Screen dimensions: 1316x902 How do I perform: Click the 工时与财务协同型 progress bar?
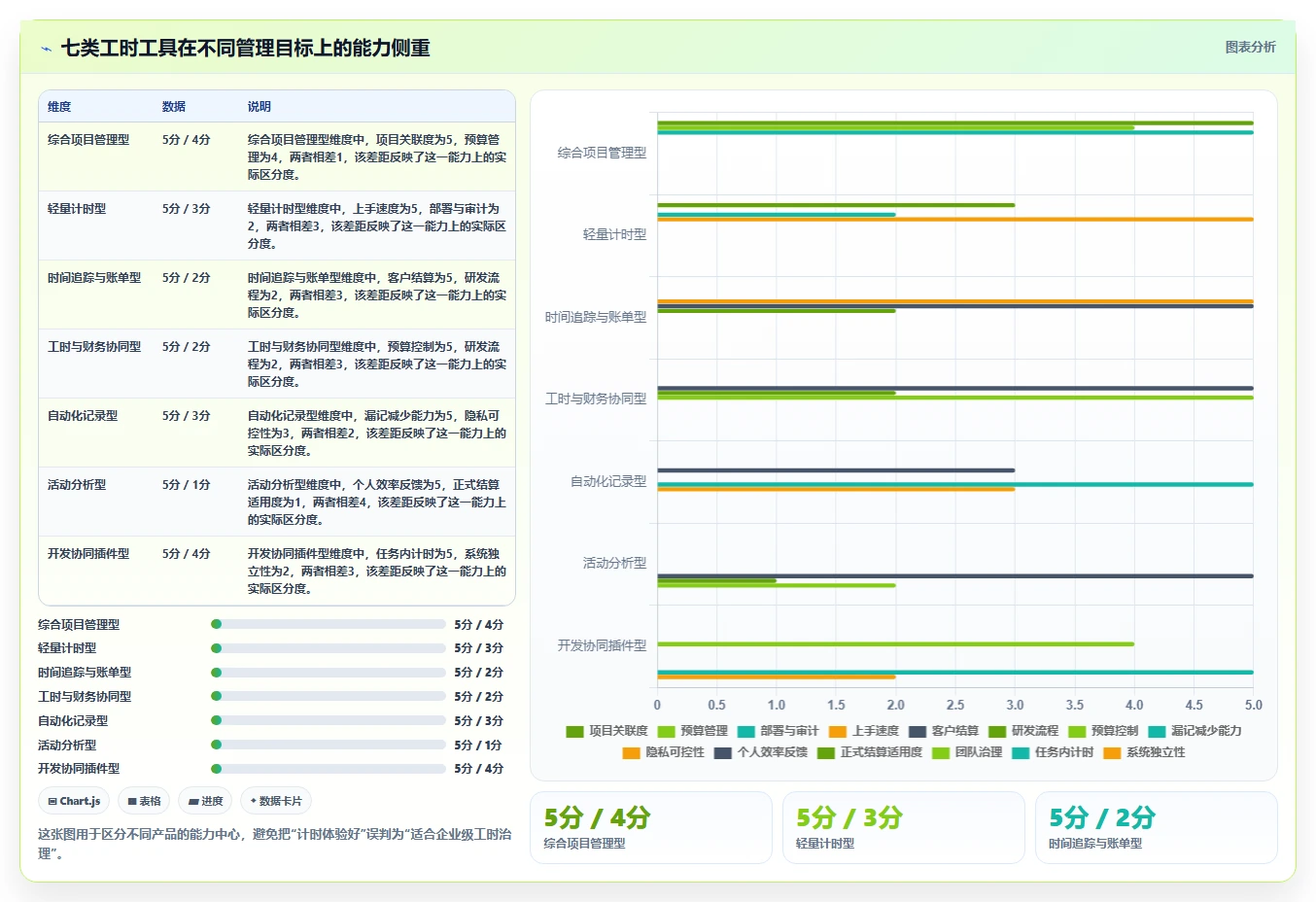coord(329,697)
